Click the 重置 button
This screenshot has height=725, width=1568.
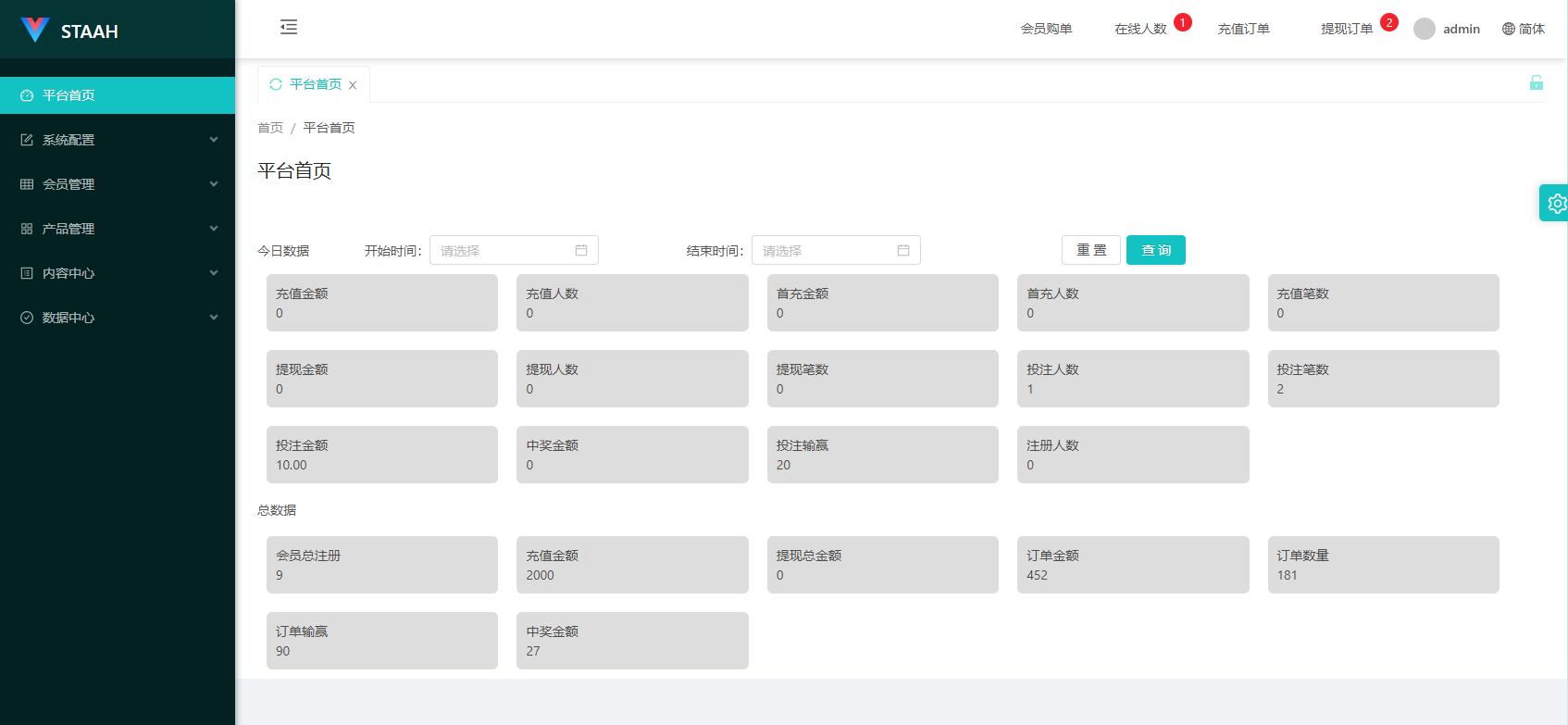tap(1091, 250)
